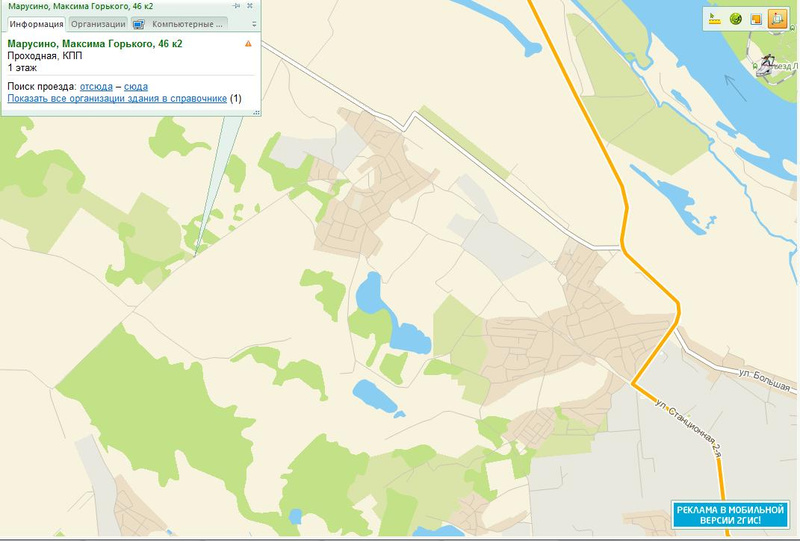Viewport: 800px width, 541px height.
Task: Click the computer monitor tab icon
Action: (x=139, y=24)
